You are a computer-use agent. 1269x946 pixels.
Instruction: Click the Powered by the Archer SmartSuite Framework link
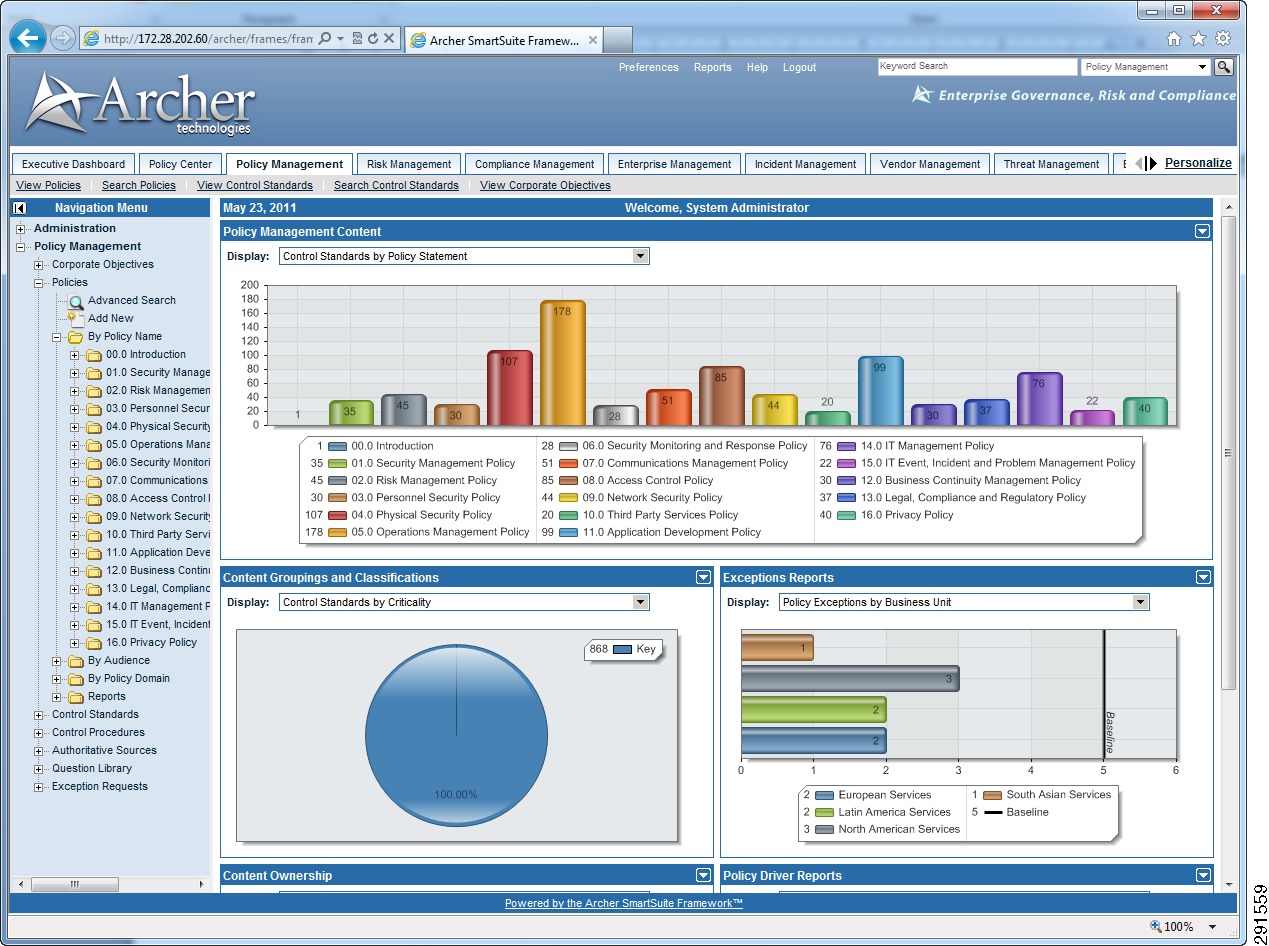pos(624,903)
